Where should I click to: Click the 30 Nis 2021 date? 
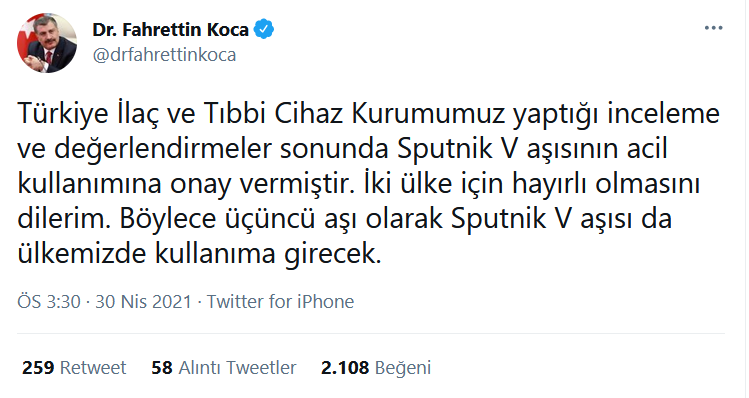pos(143,301)
